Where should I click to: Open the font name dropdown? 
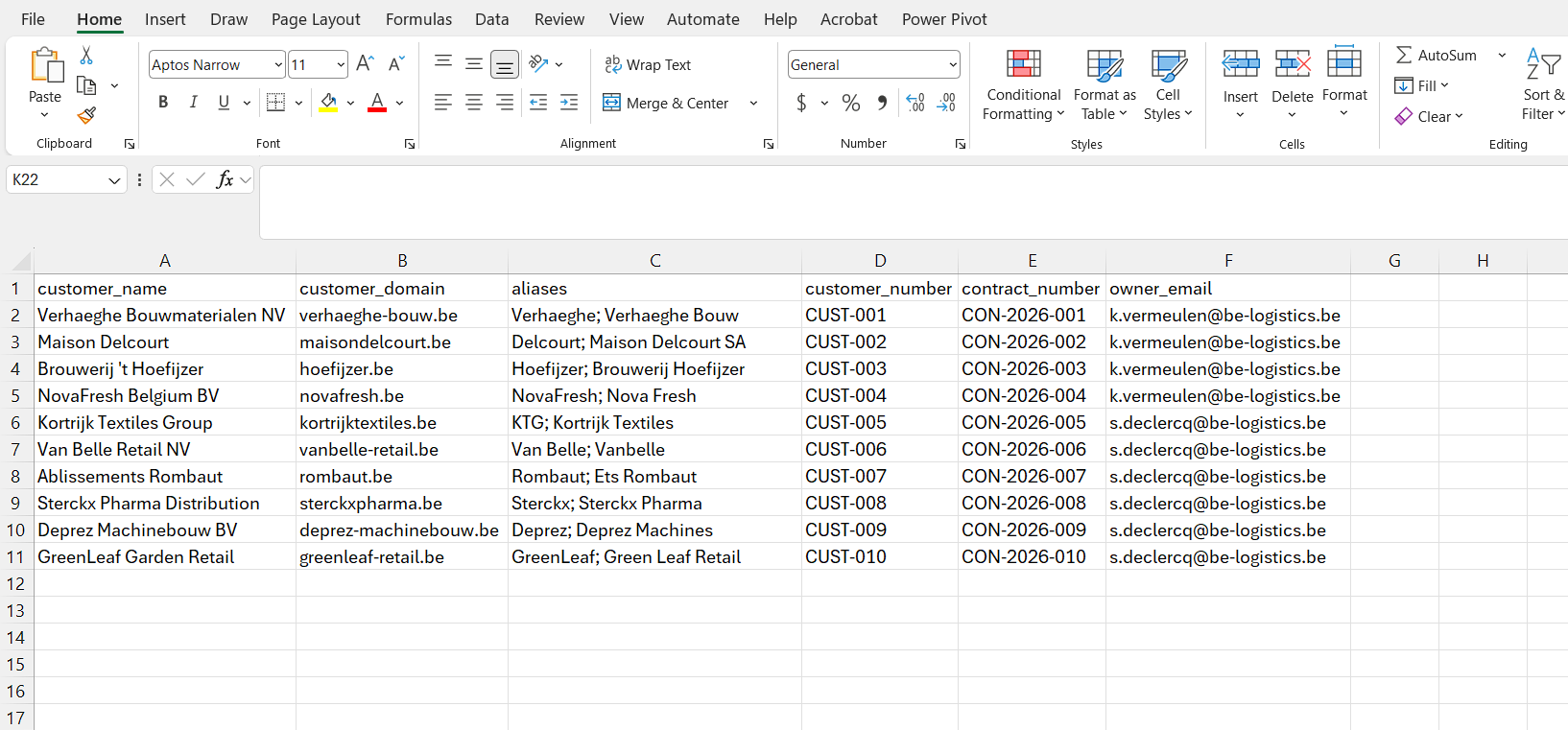coord(278,64)
